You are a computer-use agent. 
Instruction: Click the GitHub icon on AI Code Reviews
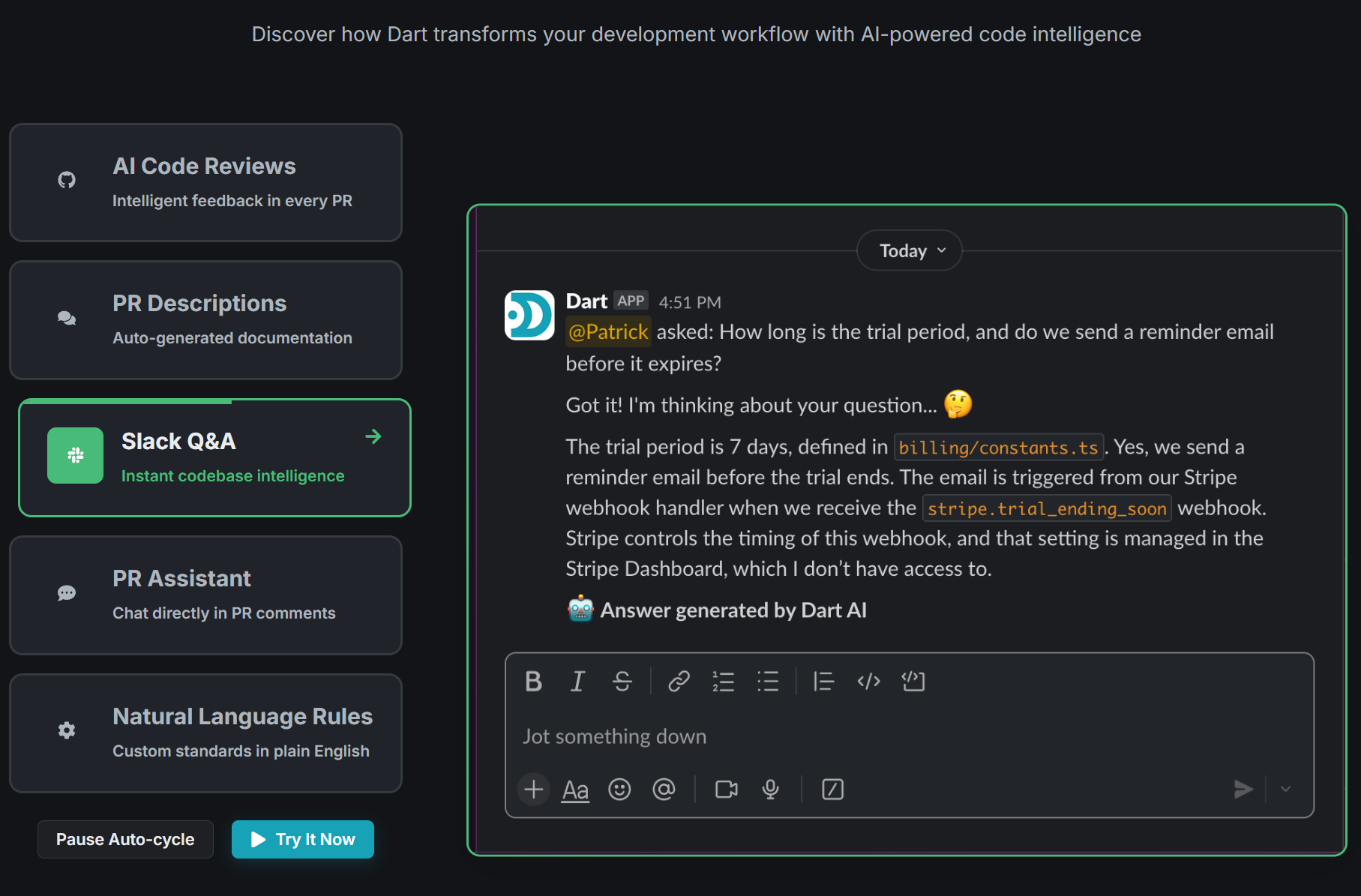pyautogui.click(x=67, y=180)
